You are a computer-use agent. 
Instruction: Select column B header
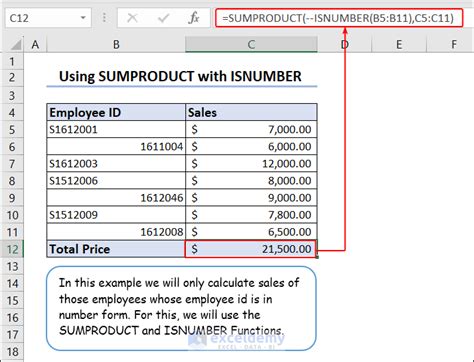click(116, 44)
